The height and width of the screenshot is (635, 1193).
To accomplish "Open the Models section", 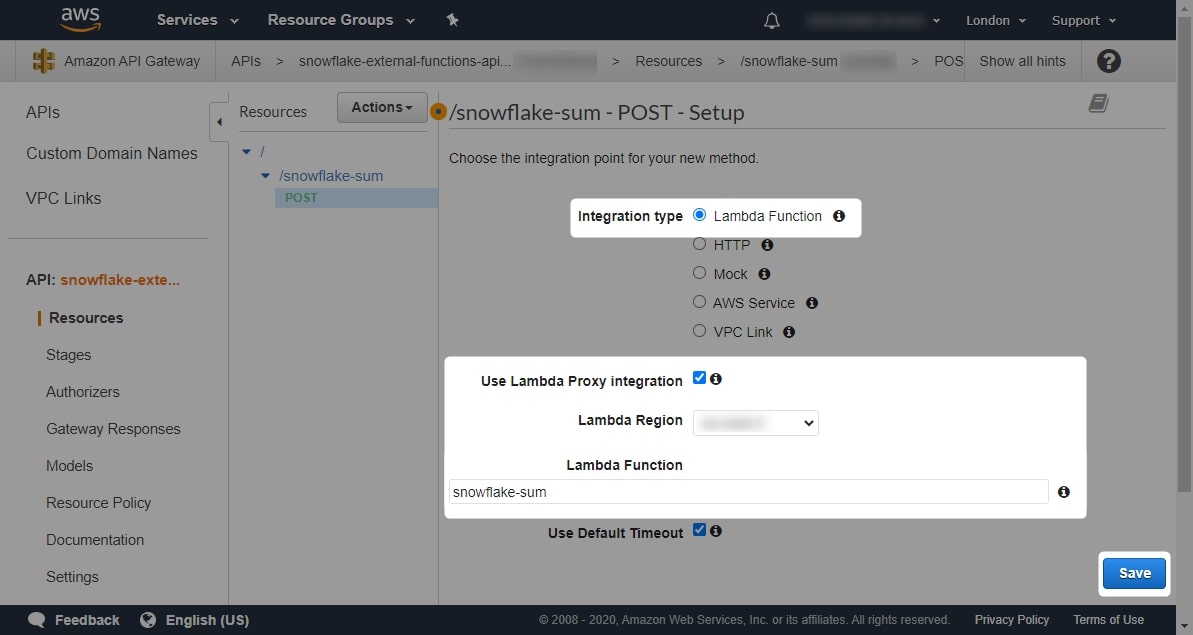I will click(x=69, y=466).
